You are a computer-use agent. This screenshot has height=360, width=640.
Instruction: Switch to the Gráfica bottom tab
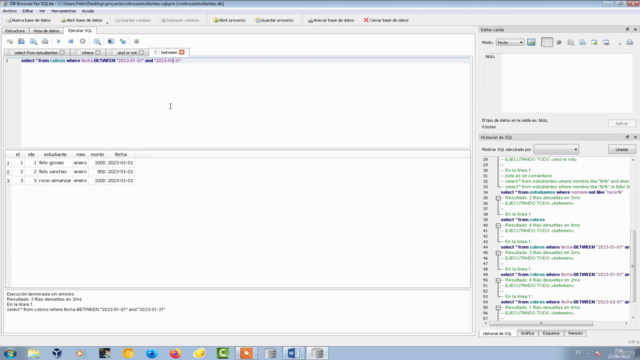click(527, 333)
